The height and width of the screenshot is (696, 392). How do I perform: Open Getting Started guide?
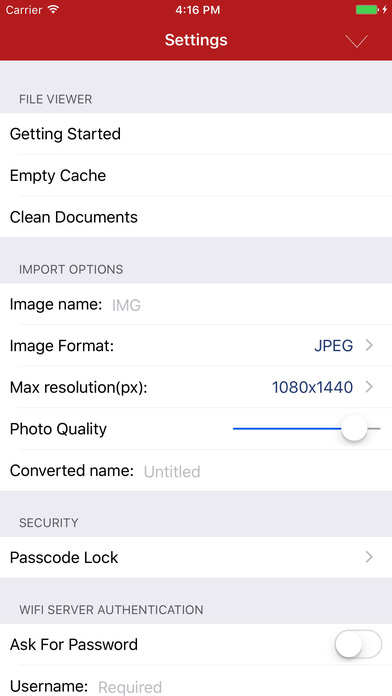click(x=196, y=134)
